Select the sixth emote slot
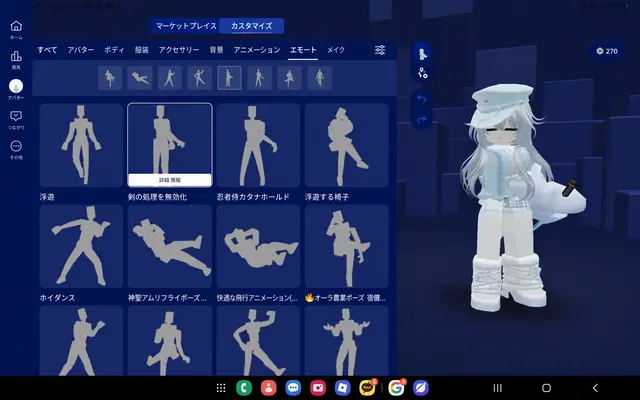640x400 pixels. 260,78
